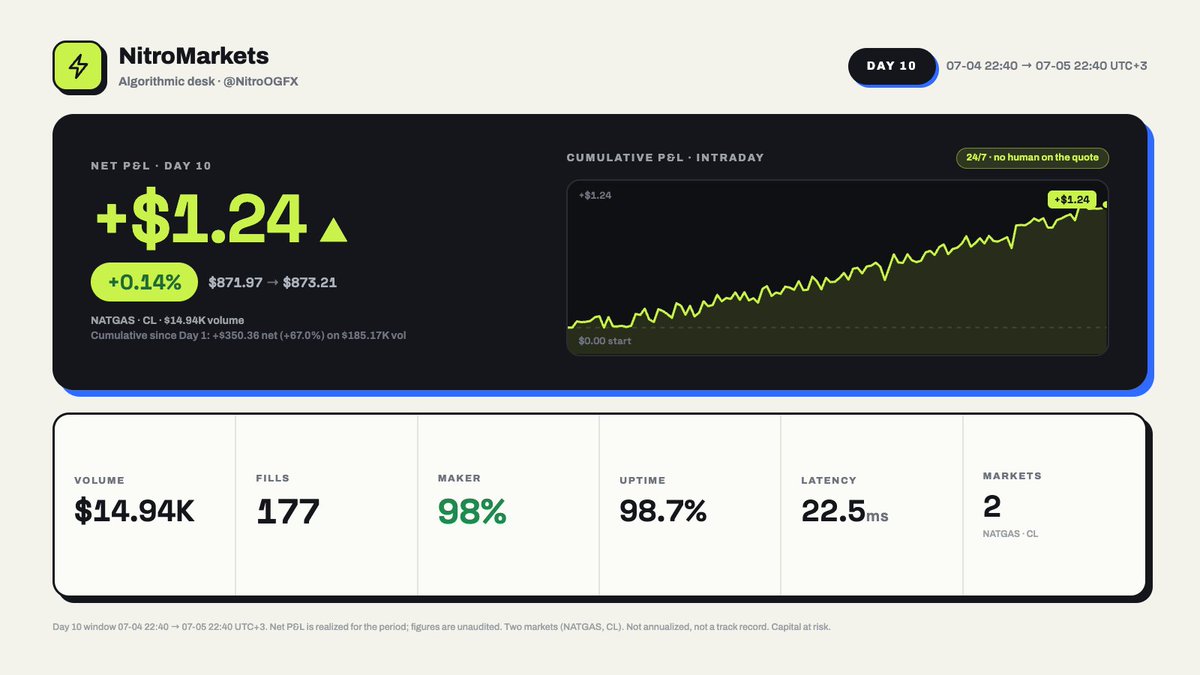
Task: Click the green +$1.24 tag at the chart line's end
Action: [1073, 199]
